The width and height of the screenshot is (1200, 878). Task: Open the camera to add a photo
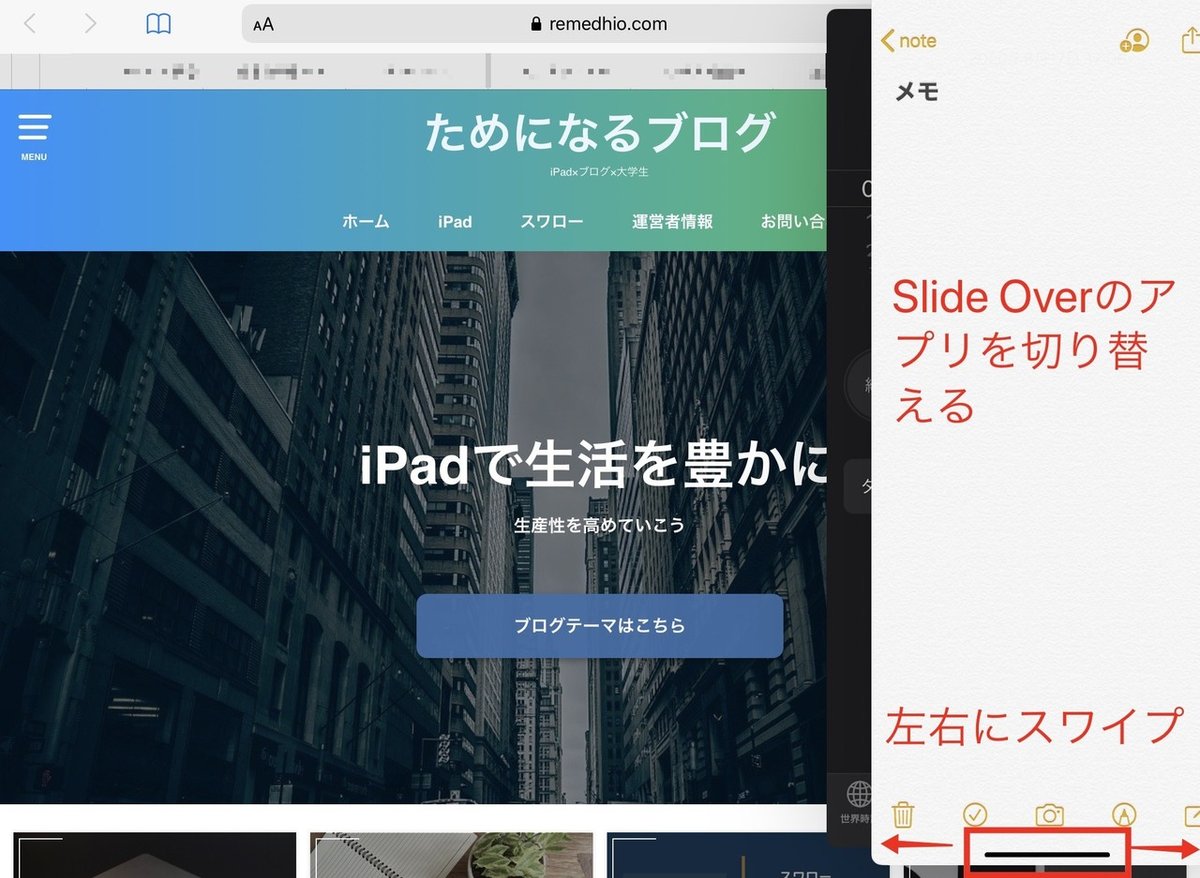[1048, 815]
